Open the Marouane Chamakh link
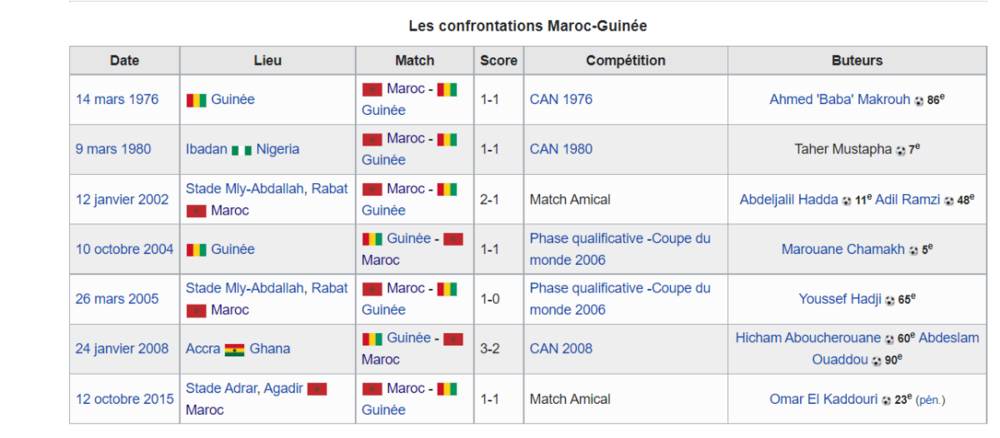The width and height of the screenshot is (1000, 438). 843,249
